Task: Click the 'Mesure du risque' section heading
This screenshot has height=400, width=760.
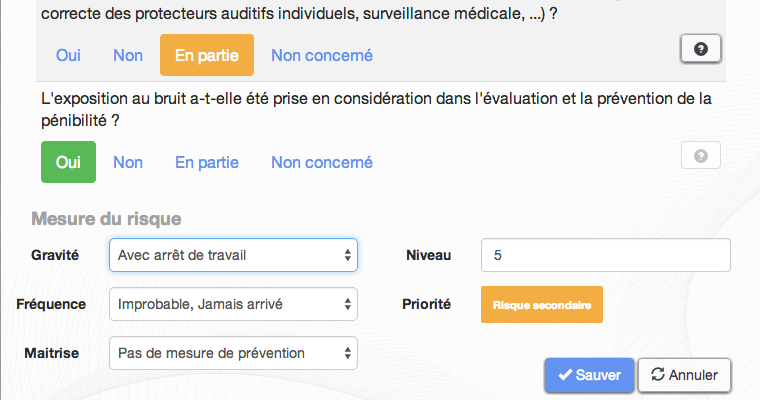Action: pyautogui.click(x=106, y=218)
